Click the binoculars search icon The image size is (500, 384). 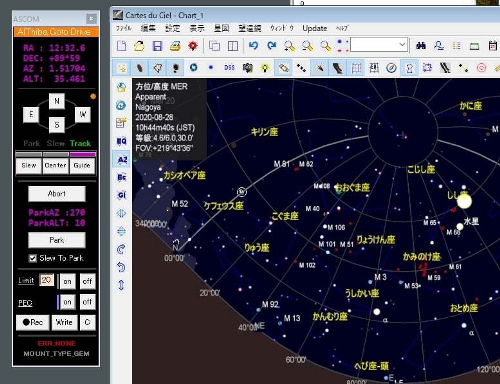(421, 46)
